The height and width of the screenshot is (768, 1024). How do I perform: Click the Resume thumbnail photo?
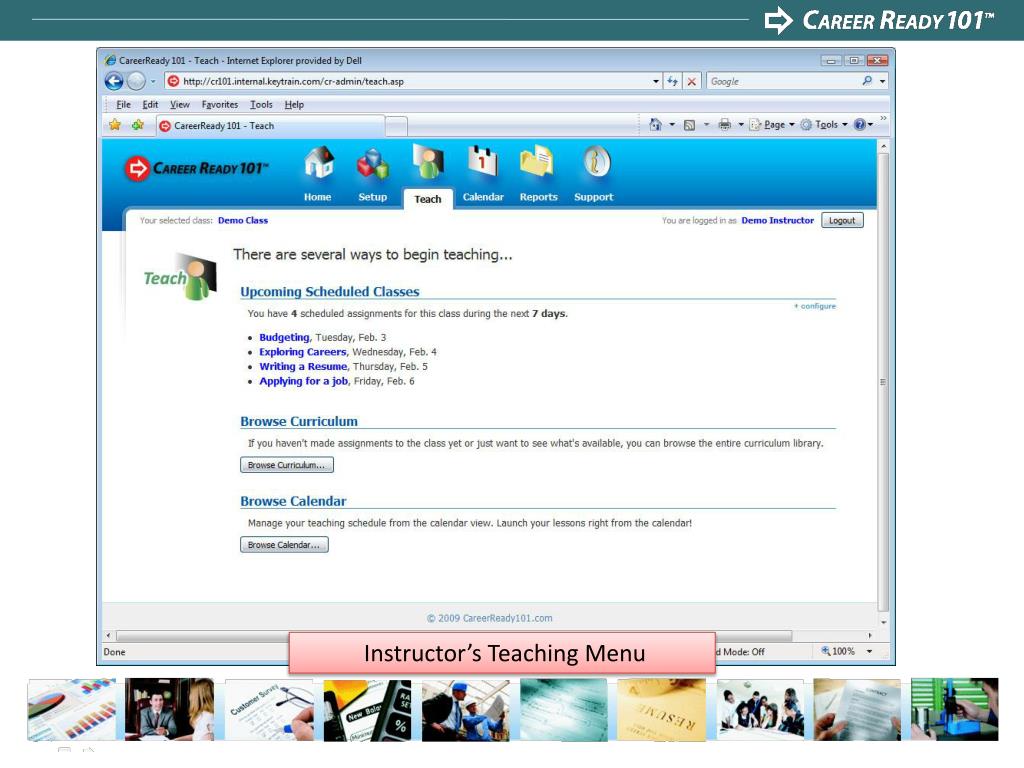[662, 709]
